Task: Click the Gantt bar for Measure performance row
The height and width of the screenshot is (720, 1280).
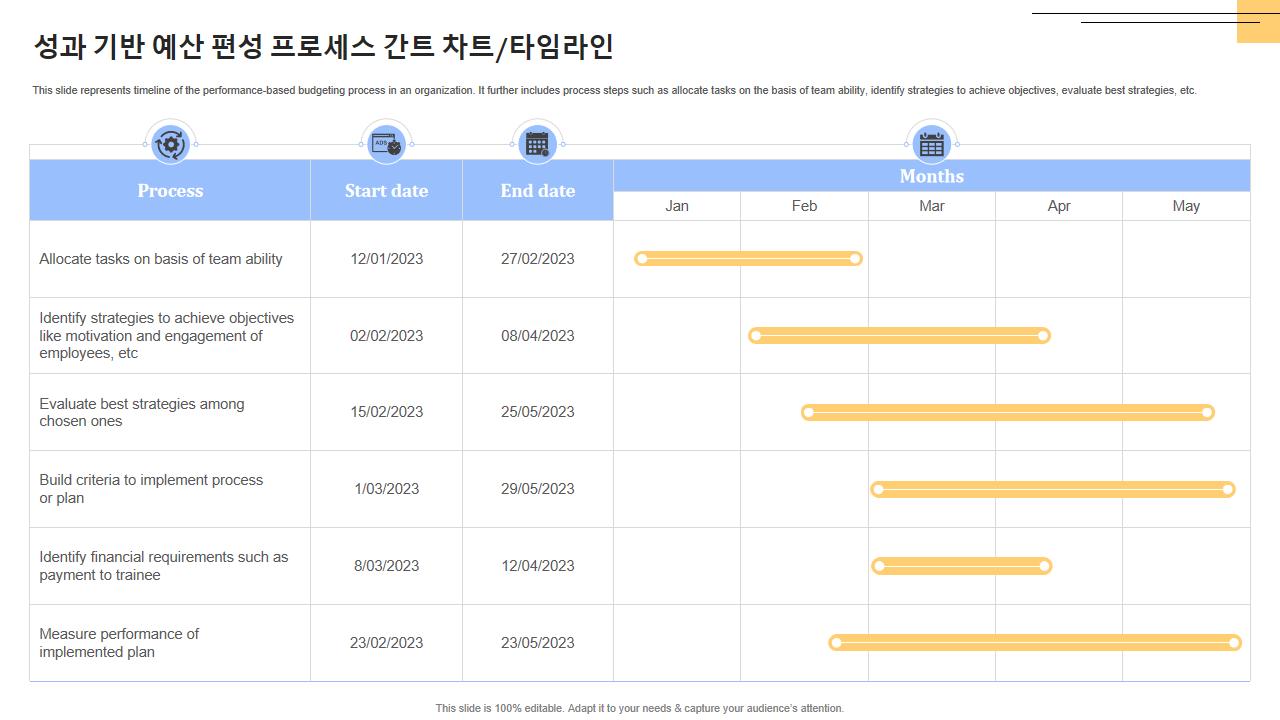Action: 1035,643
